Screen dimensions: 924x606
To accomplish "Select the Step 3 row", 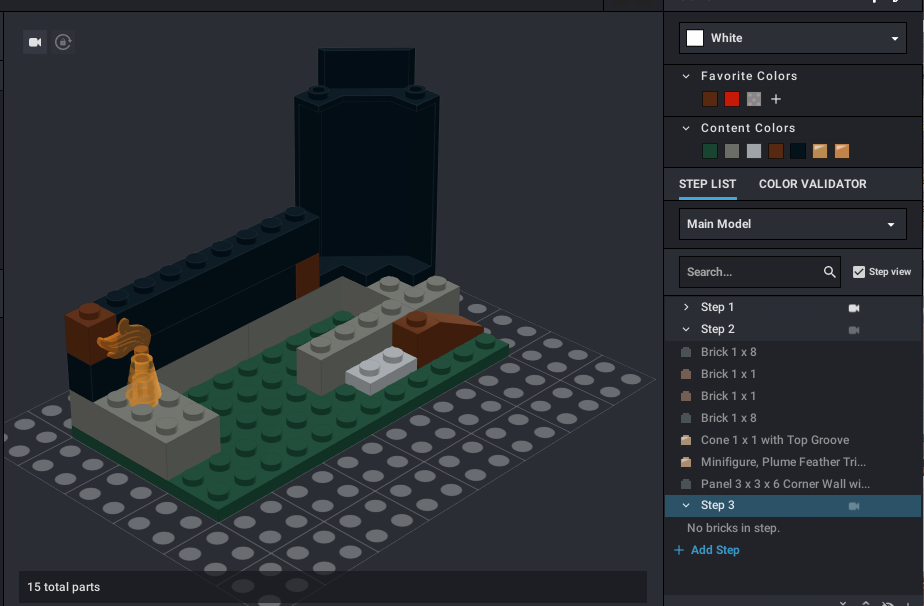I will pyautogui.click(x=793, y=506).
